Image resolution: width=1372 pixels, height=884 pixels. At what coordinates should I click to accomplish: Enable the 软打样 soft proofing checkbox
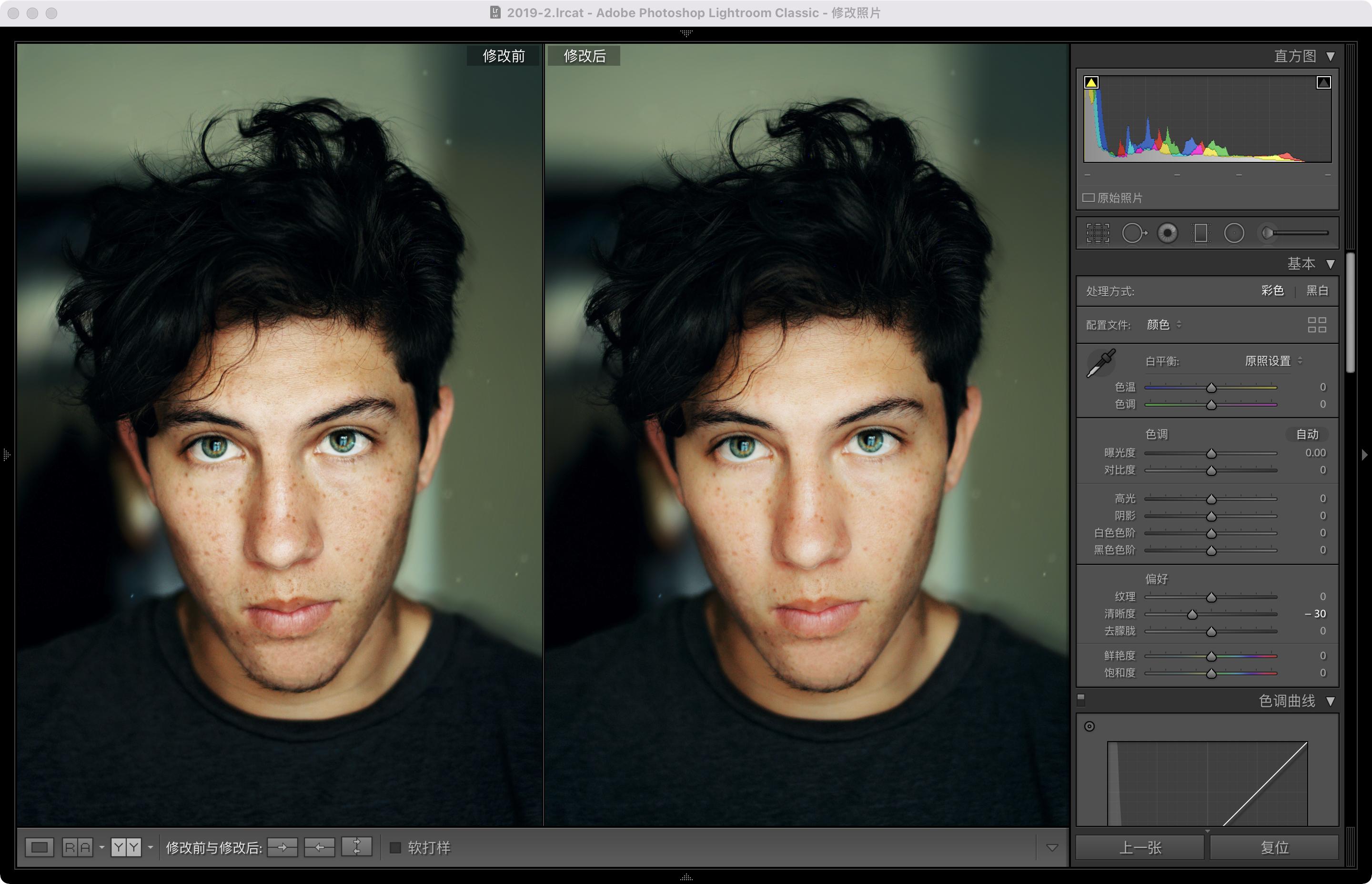[x=395, y=848]
